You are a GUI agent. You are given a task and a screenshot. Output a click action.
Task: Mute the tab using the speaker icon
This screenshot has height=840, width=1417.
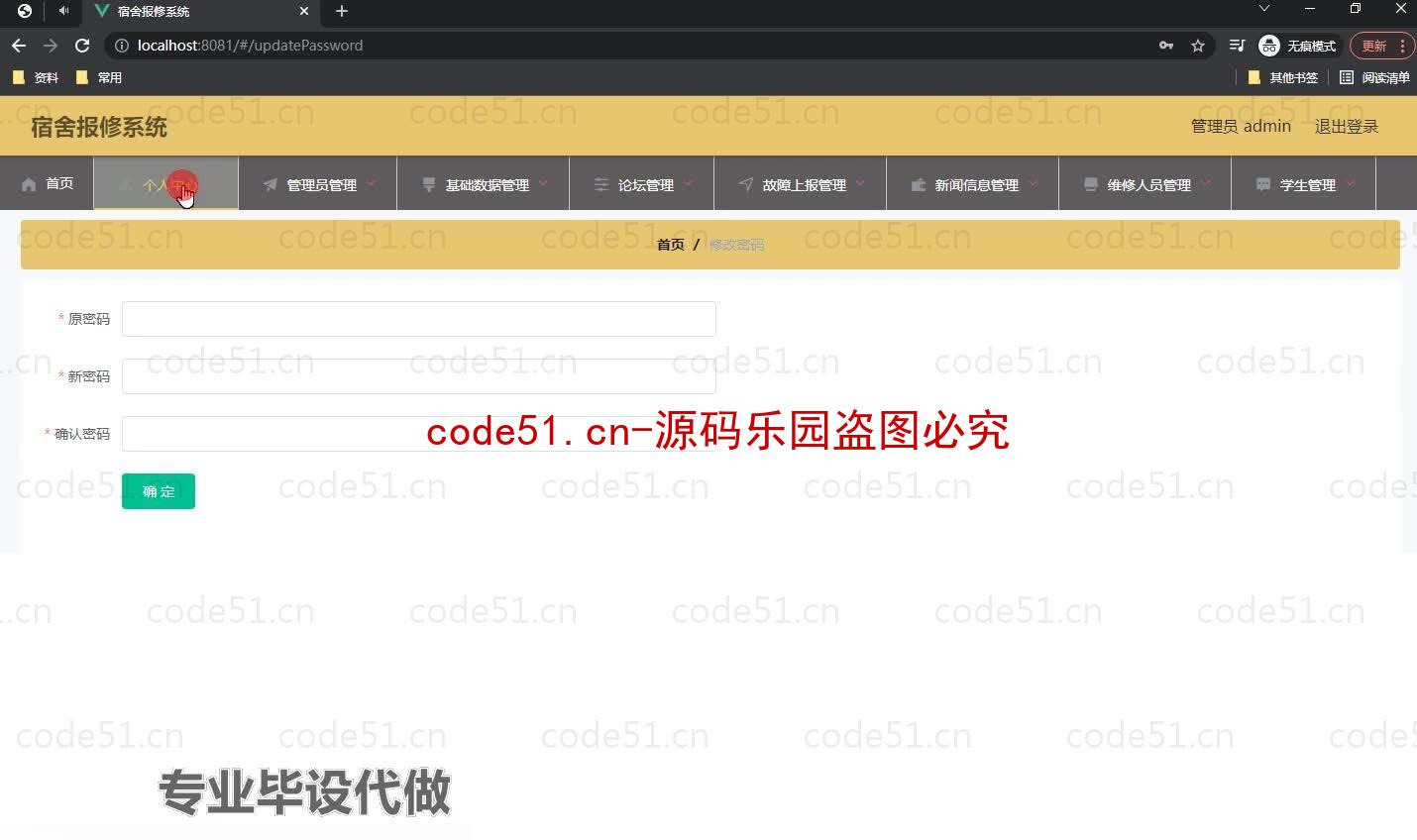[x=63, y=11]
